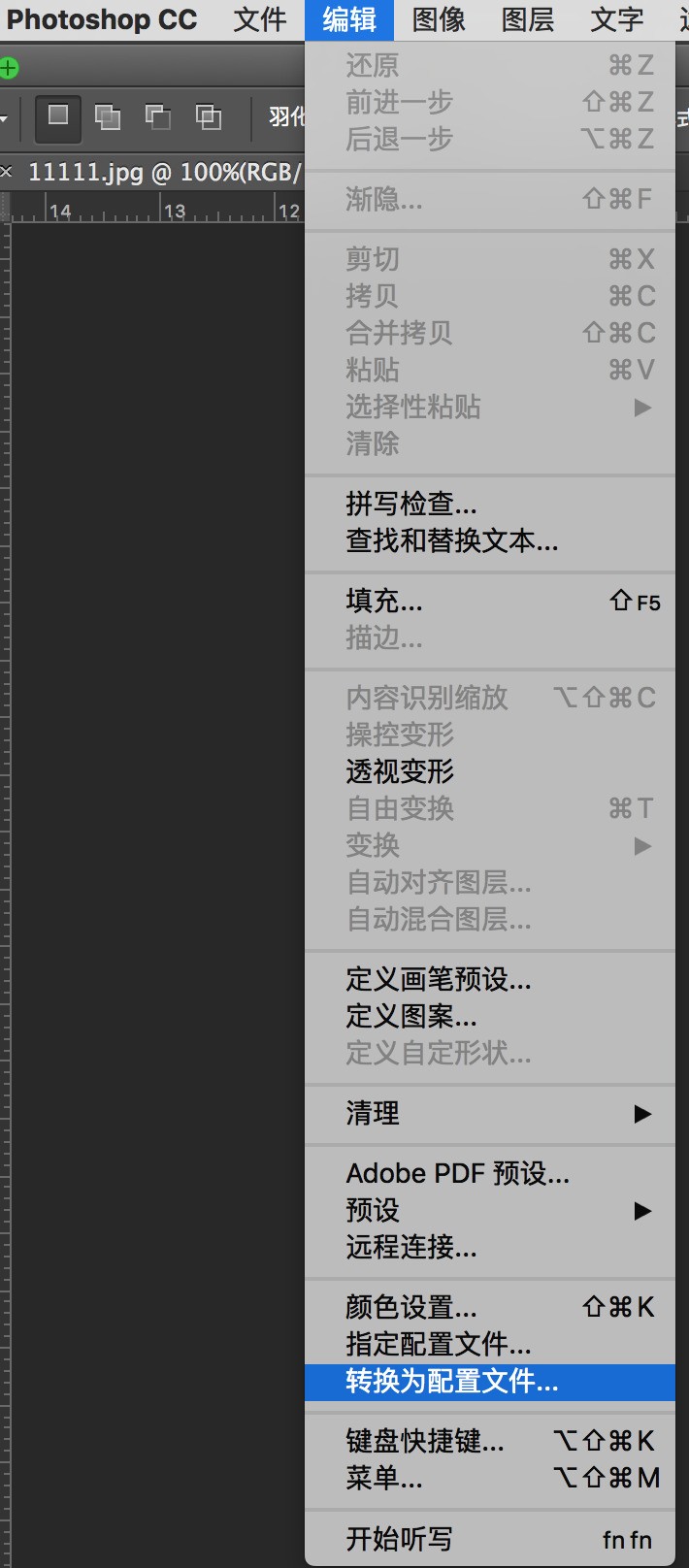Screen dimensions: 689x1568
Task: Open the tool preset picker dropdown arrow
Action: [x=4, y=118]
